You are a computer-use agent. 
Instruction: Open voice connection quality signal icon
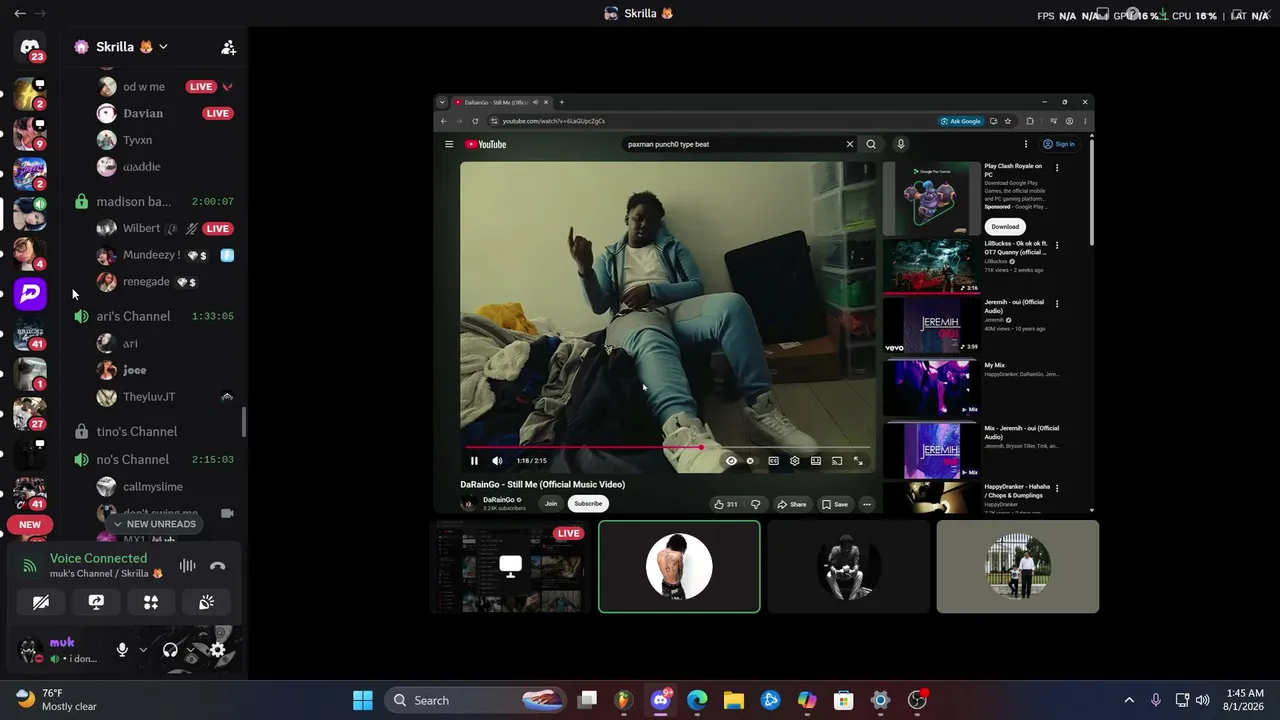[30, 566]
